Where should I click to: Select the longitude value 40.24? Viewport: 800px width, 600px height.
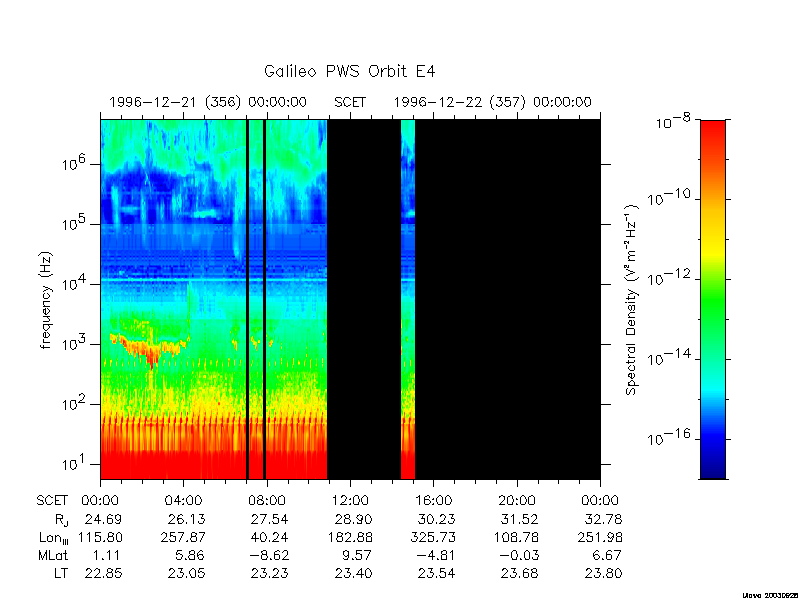(269, 537)
